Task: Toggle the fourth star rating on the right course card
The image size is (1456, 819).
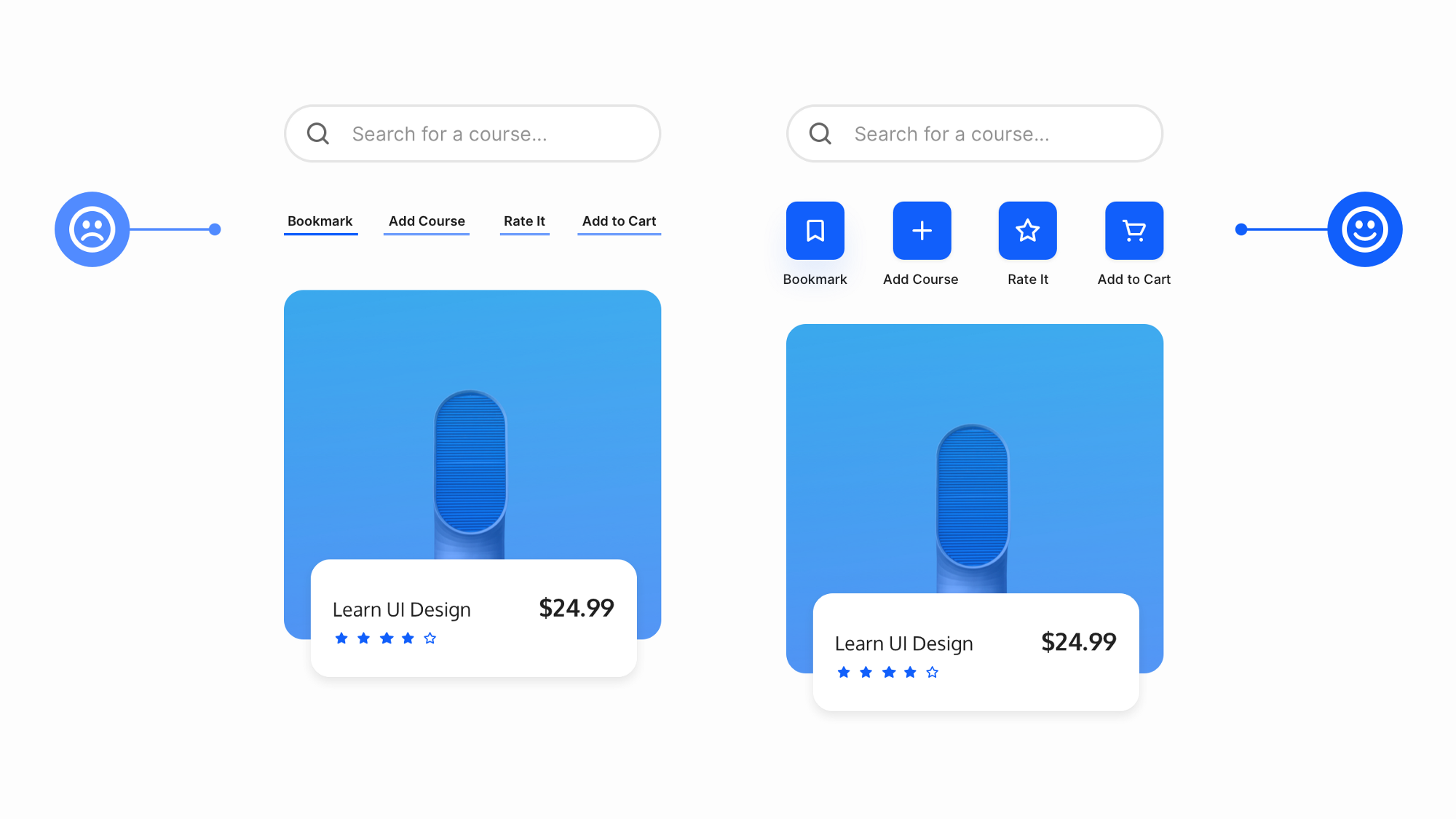Action: 909,672
